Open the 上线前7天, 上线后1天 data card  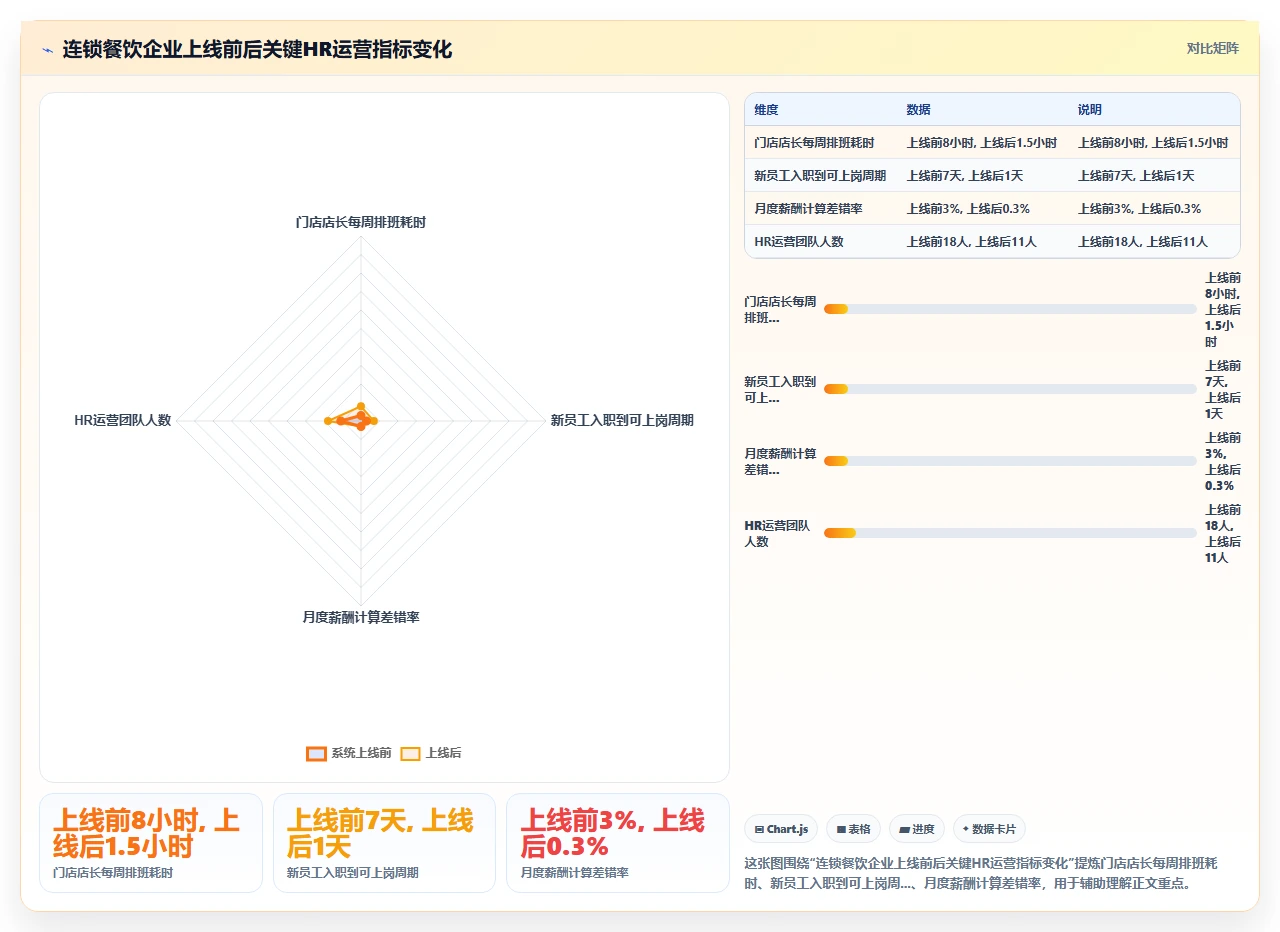tap(384, 843)
